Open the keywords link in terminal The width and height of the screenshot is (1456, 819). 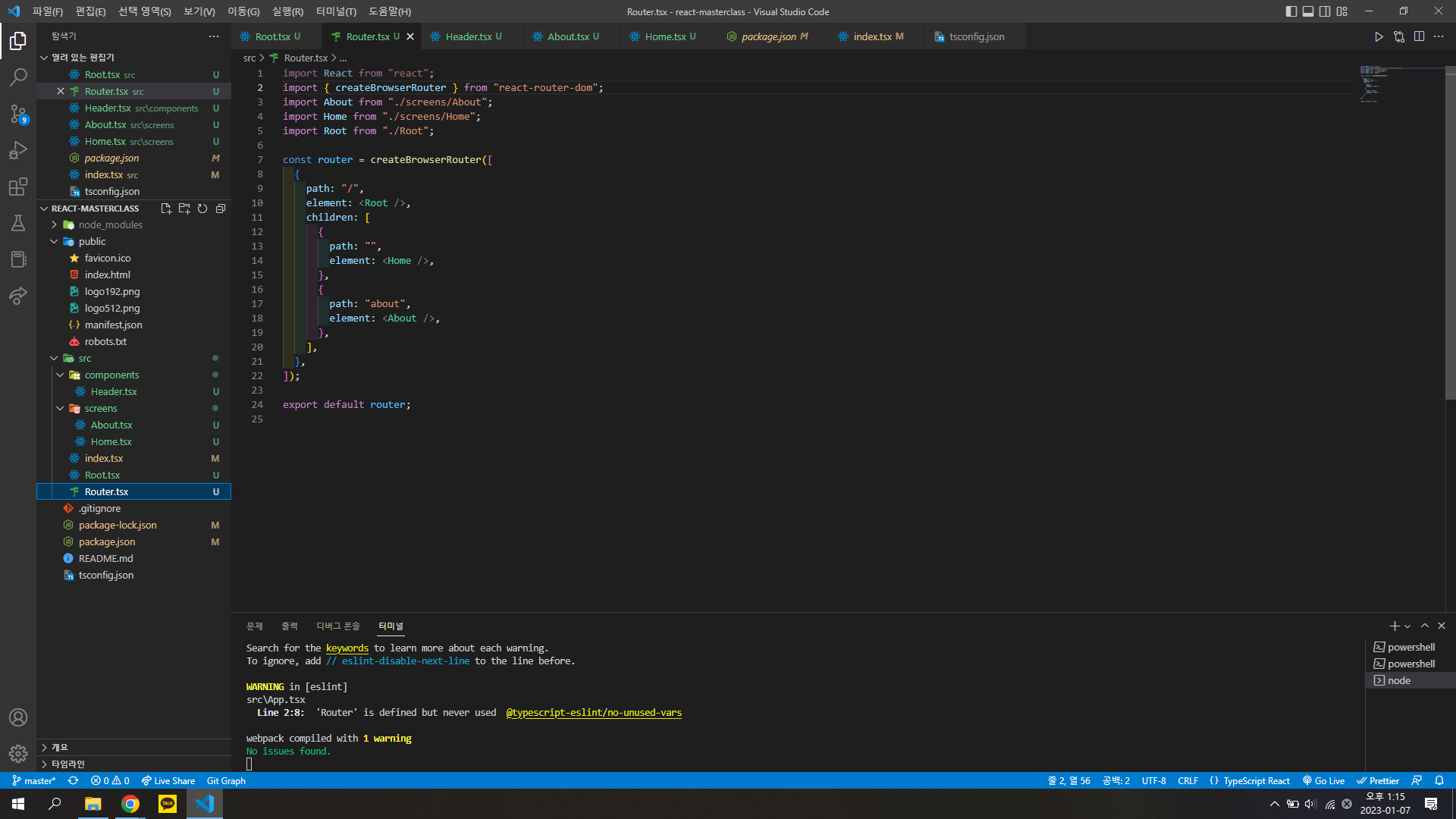tap(347, 648)
